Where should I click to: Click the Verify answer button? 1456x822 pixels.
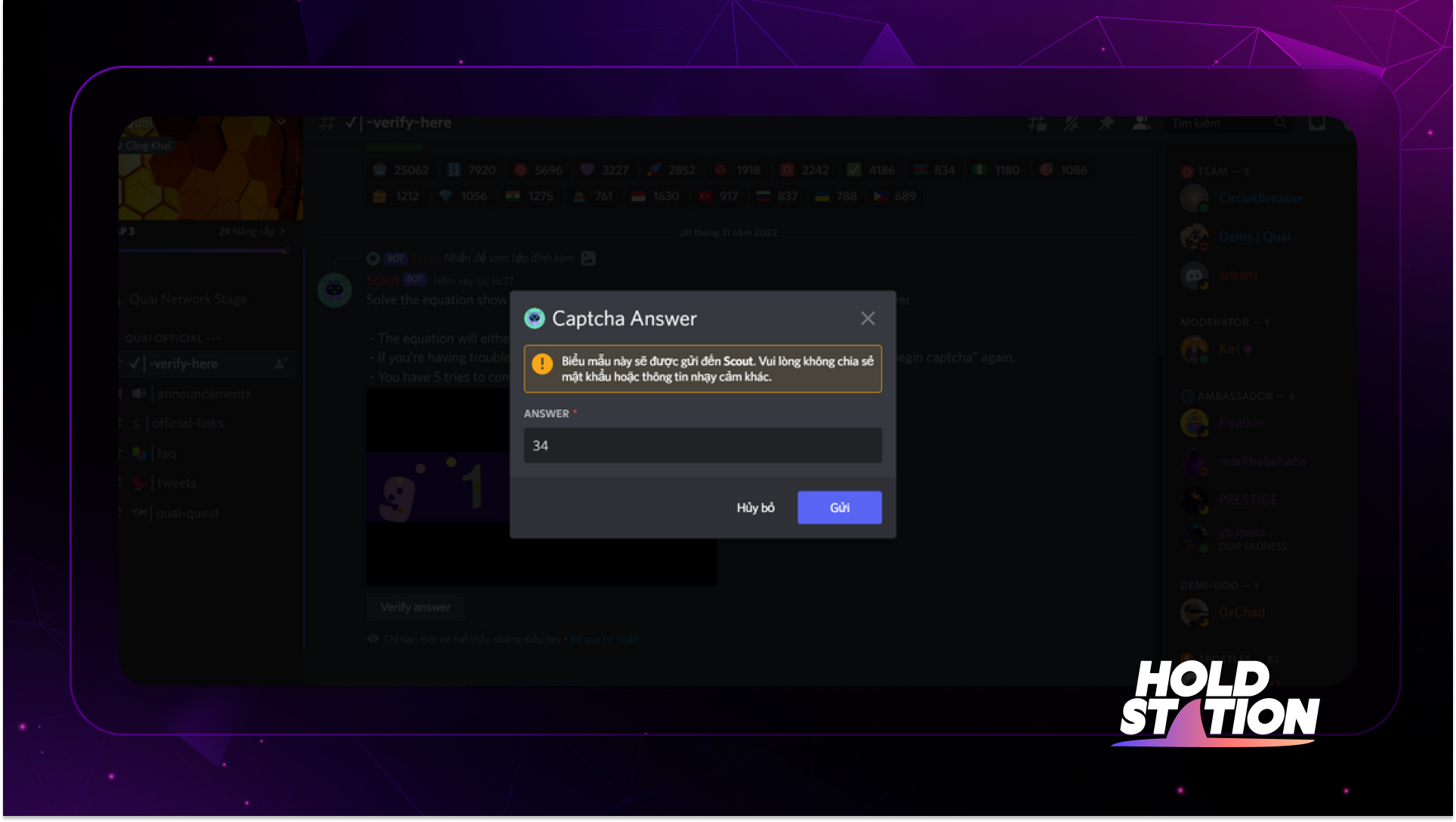coord(415,607)
